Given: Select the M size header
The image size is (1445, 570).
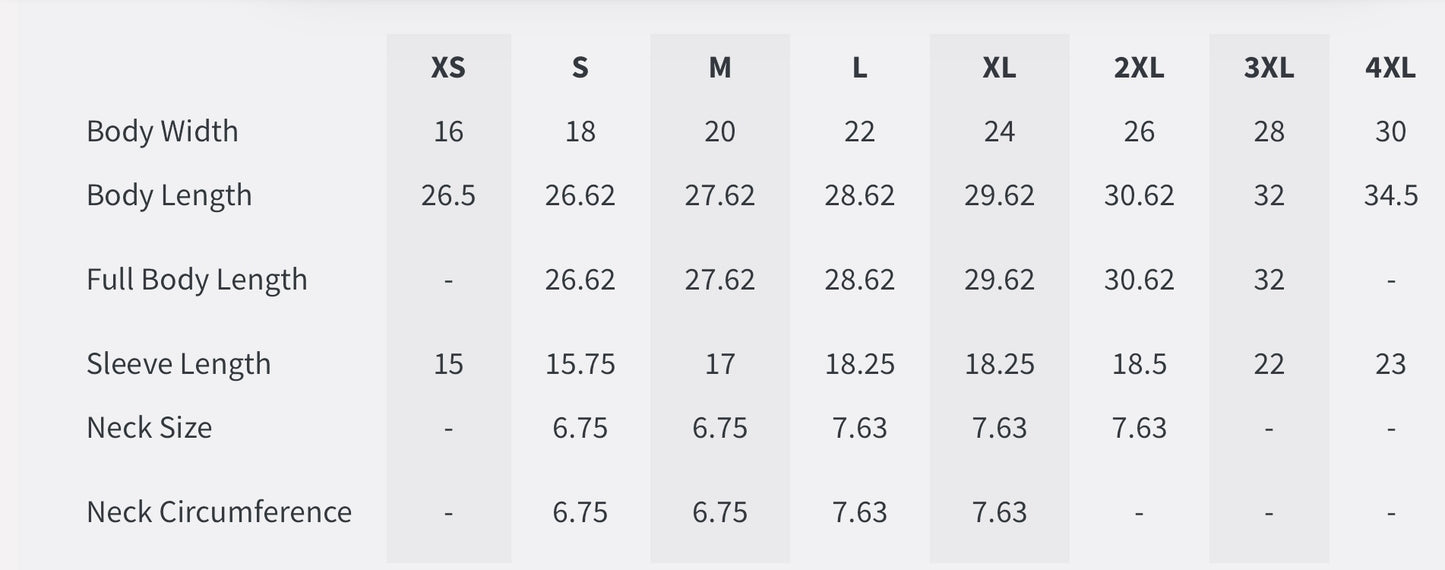Looking at the screenshot, I should coord(720,68).
